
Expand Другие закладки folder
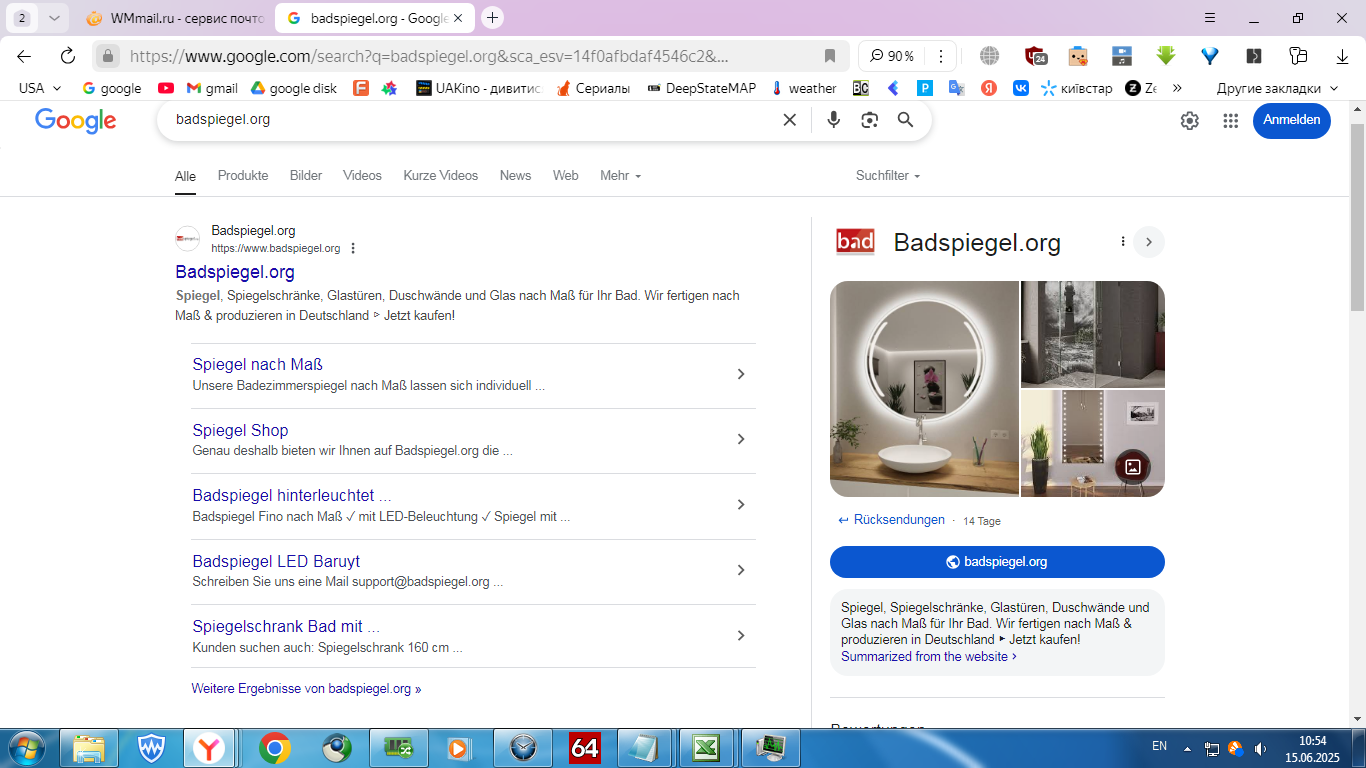pyautogui.click(x=1277, y=88)
